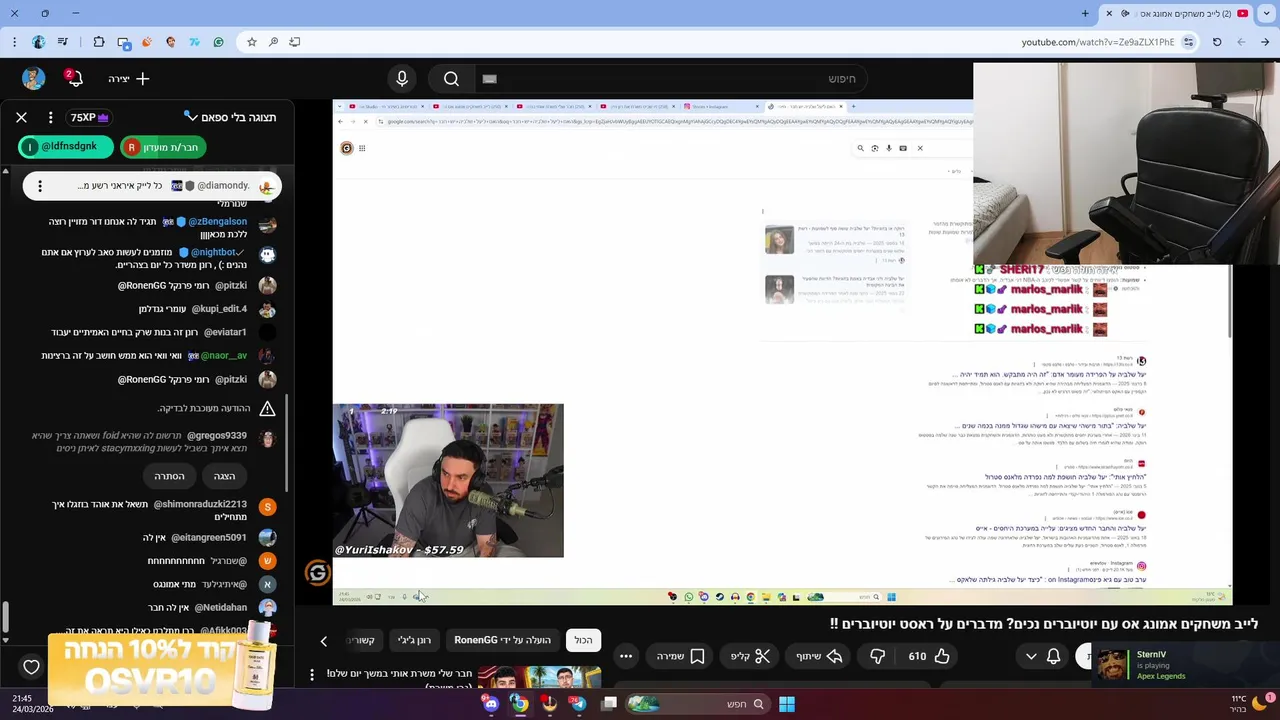Viewport: 1280px width, 720px height.
Task: Select the Ronen Gigi filter chip
Action: click(x=414, y=640)
